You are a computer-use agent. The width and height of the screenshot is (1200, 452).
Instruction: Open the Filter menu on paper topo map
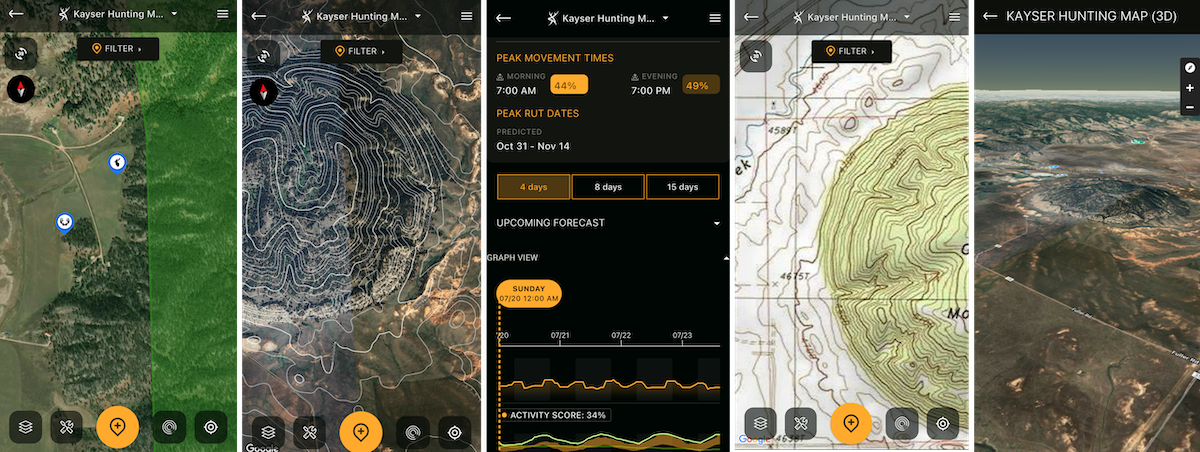(x=851, y=51)
